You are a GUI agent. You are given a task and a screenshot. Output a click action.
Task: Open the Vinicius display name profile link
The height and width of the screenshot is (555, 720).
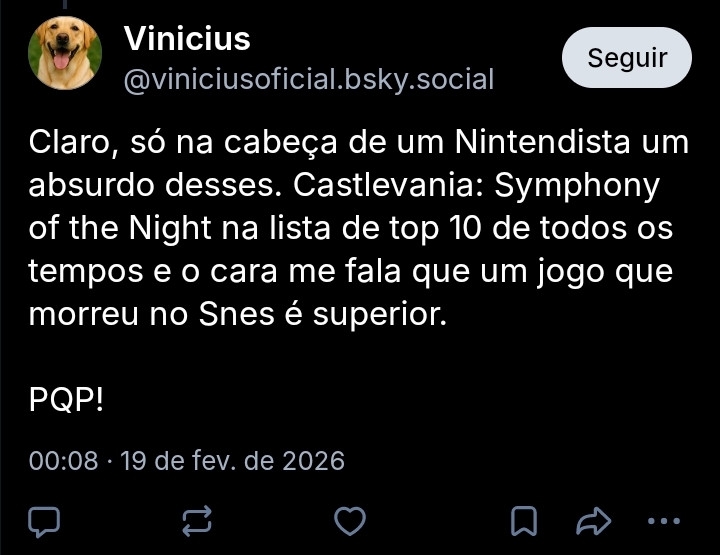[187, 39]
